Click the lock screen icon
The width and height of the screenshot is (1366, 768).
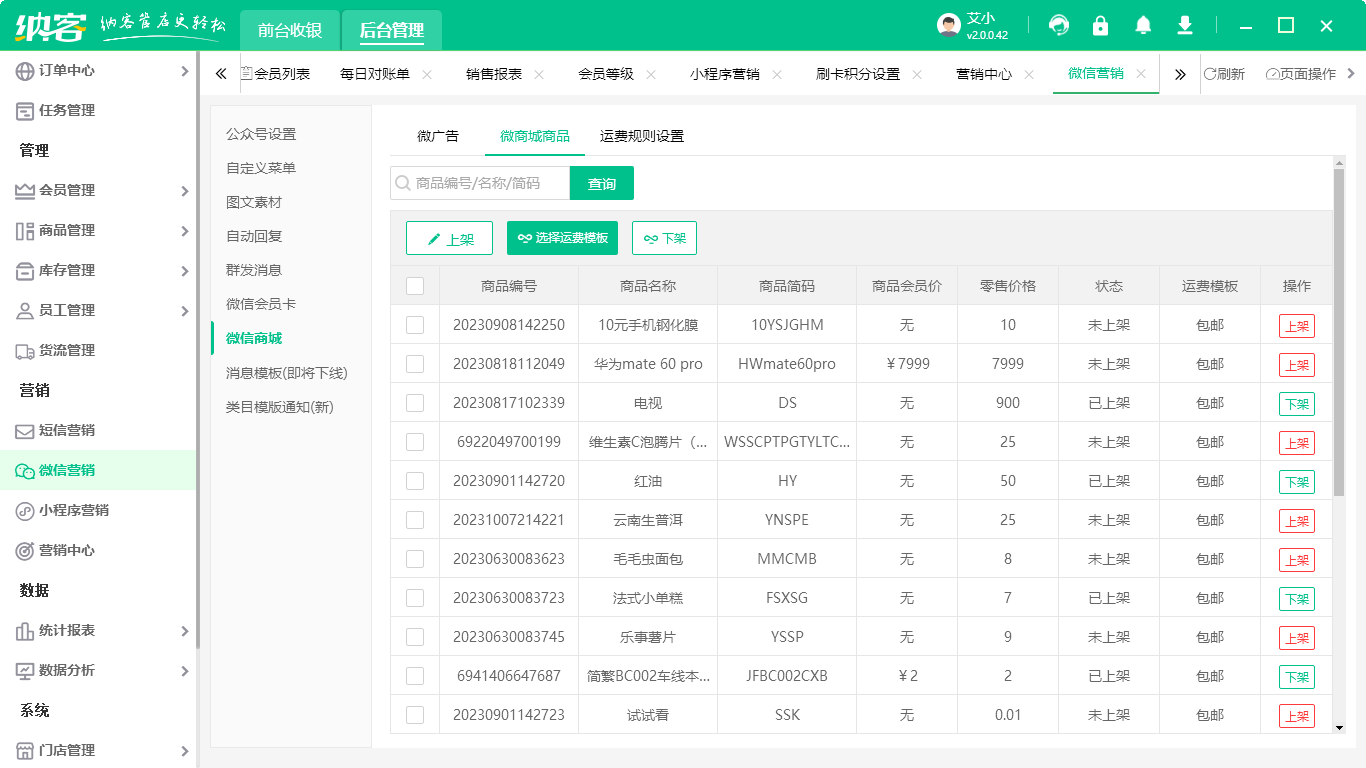pyautogui.click(x=1100, y=24)
